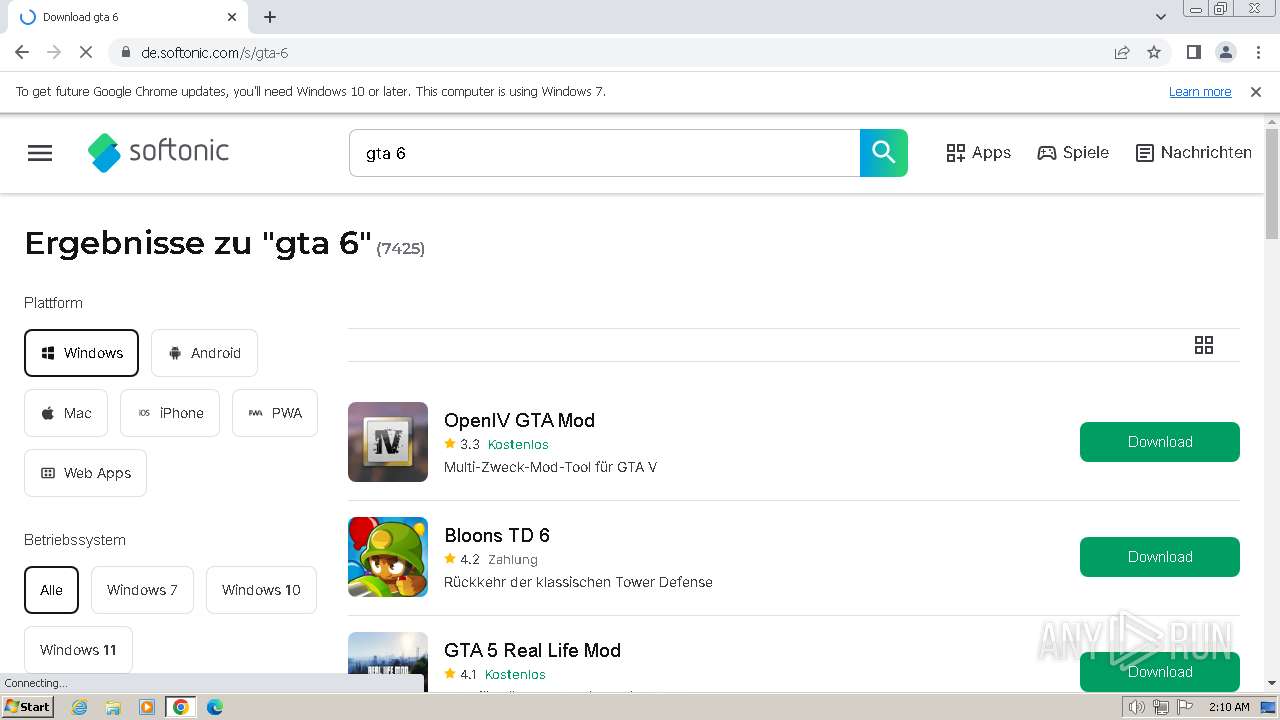Select the iPhone platform filter
This screenshot has height=720, width=1280.
pos(170,413)
